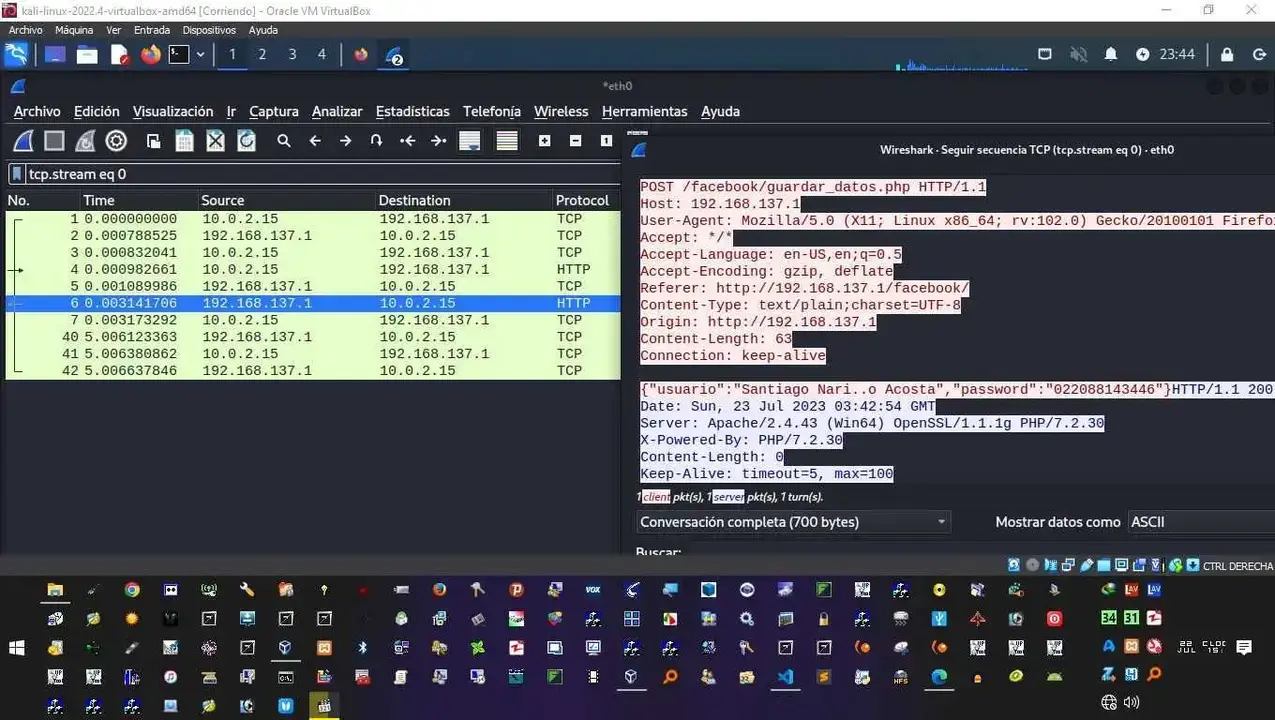Go to specified packet icon

point(376,141)
